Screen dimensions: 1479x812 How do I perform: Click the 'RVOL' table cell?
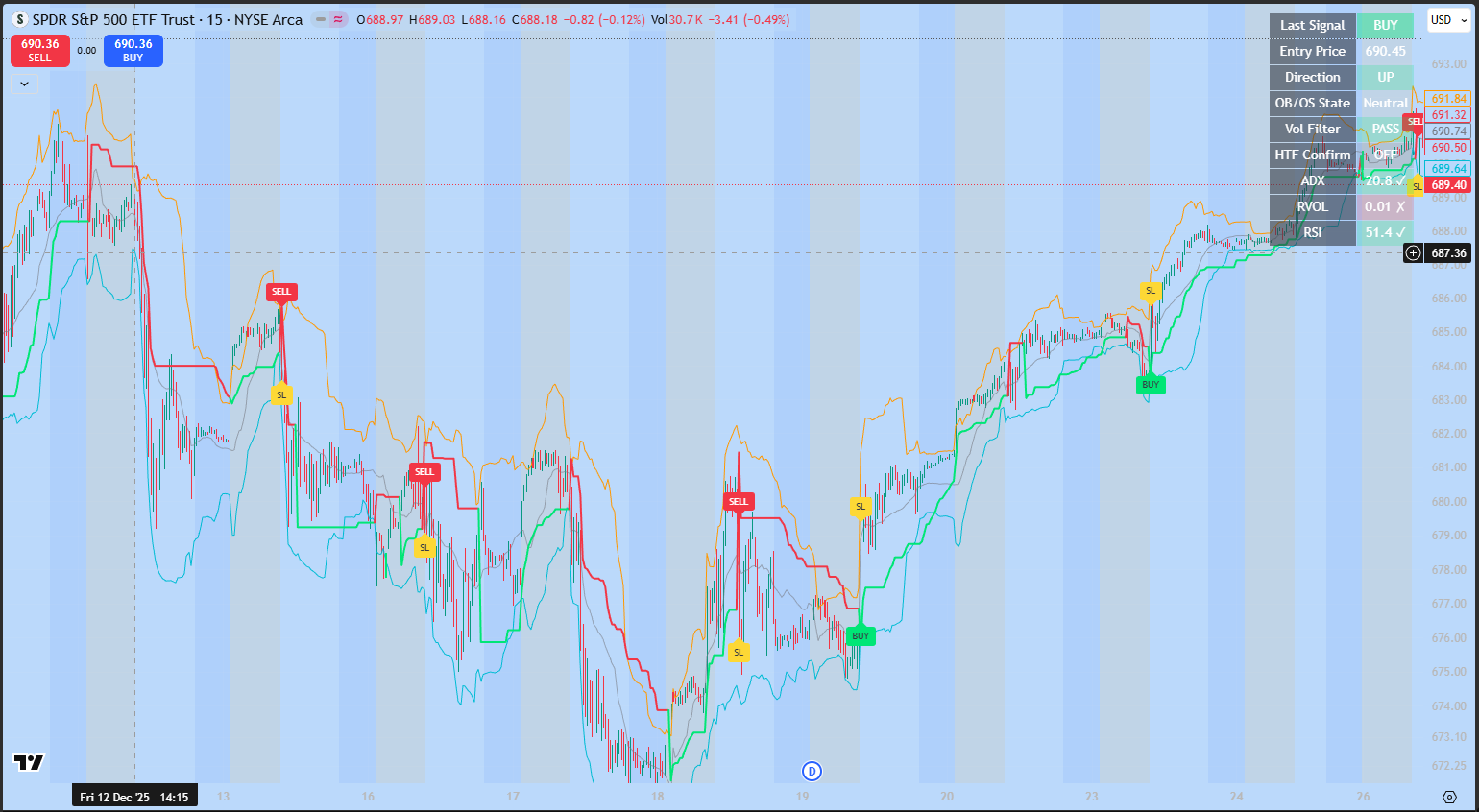tap(1313, 207)
